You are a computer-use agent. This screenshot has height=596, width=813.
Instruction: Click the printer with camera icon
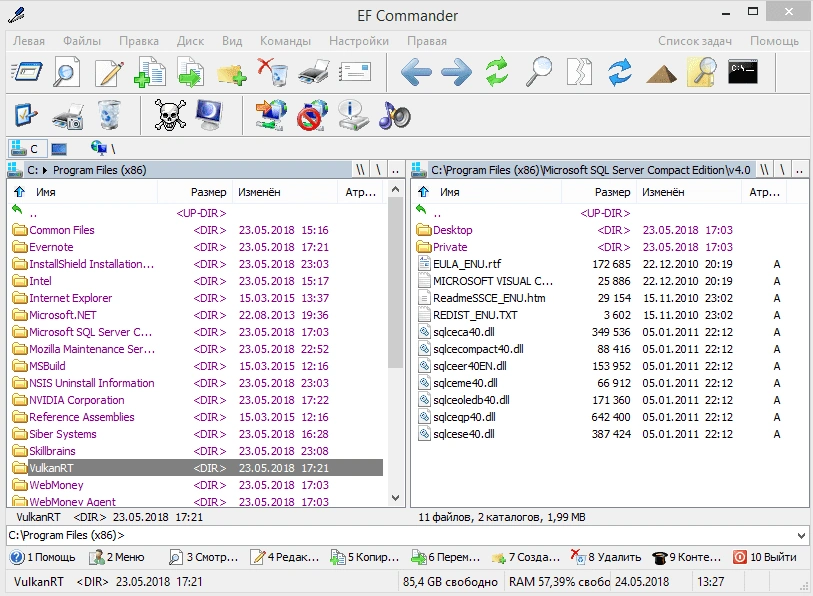(67, 116)
